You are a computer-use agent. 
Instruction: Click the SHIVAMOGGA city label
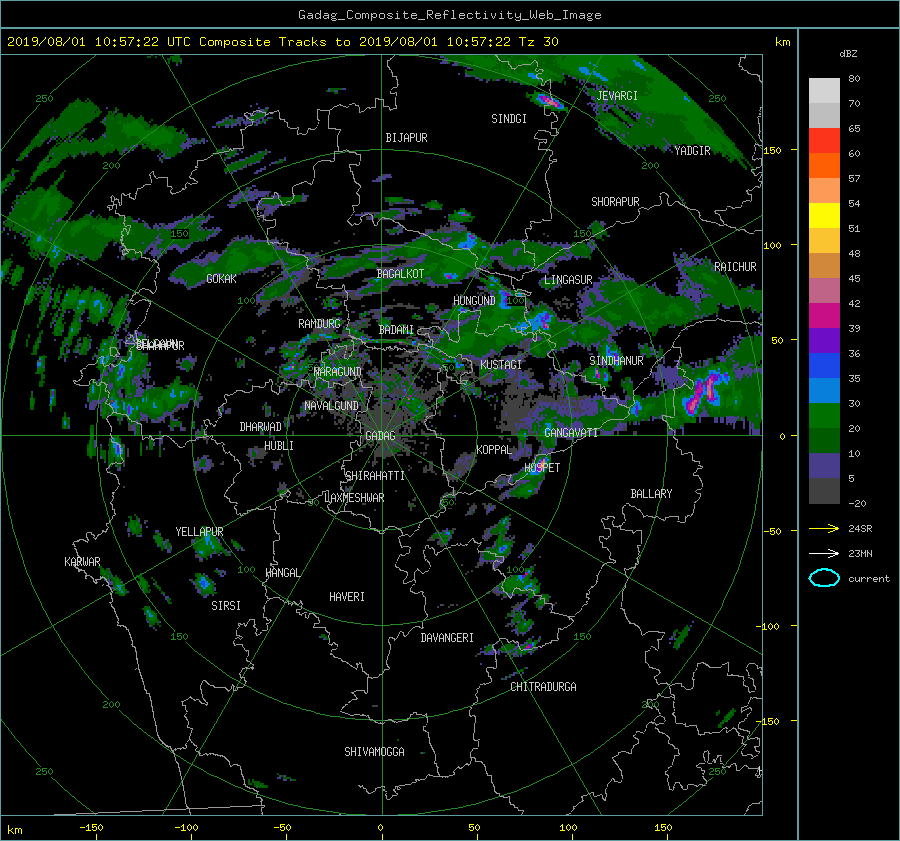(x=374, y=752)
